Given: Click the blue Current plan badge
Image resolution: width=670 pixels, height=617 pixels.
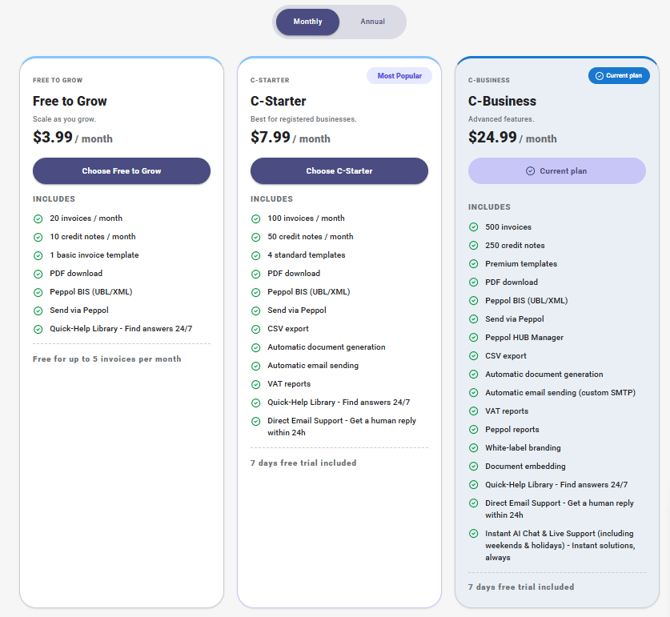Looking at the screenshot, I should (619, 76).
